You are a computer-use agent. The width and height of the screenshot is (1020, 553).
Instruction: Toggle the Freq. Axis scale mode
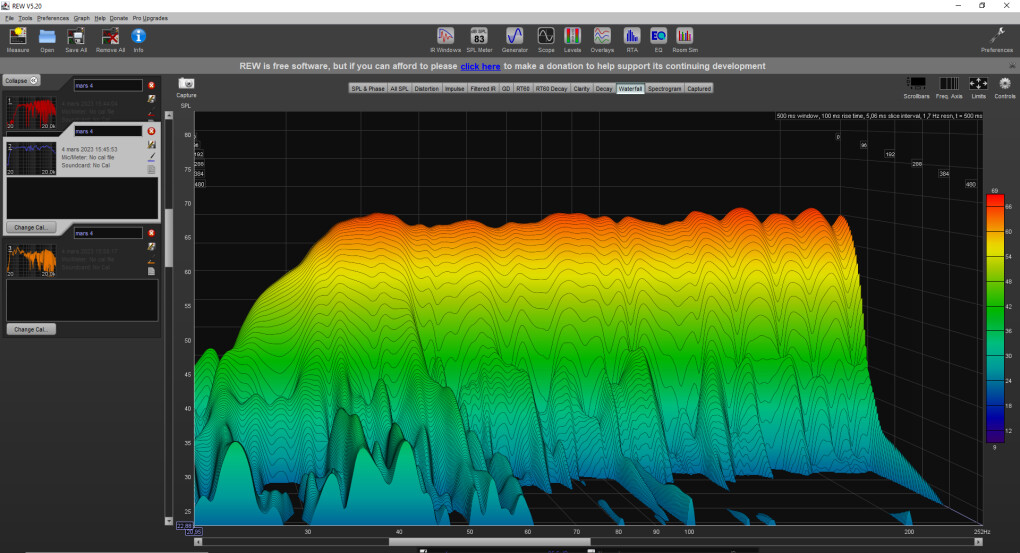point(949,84)
